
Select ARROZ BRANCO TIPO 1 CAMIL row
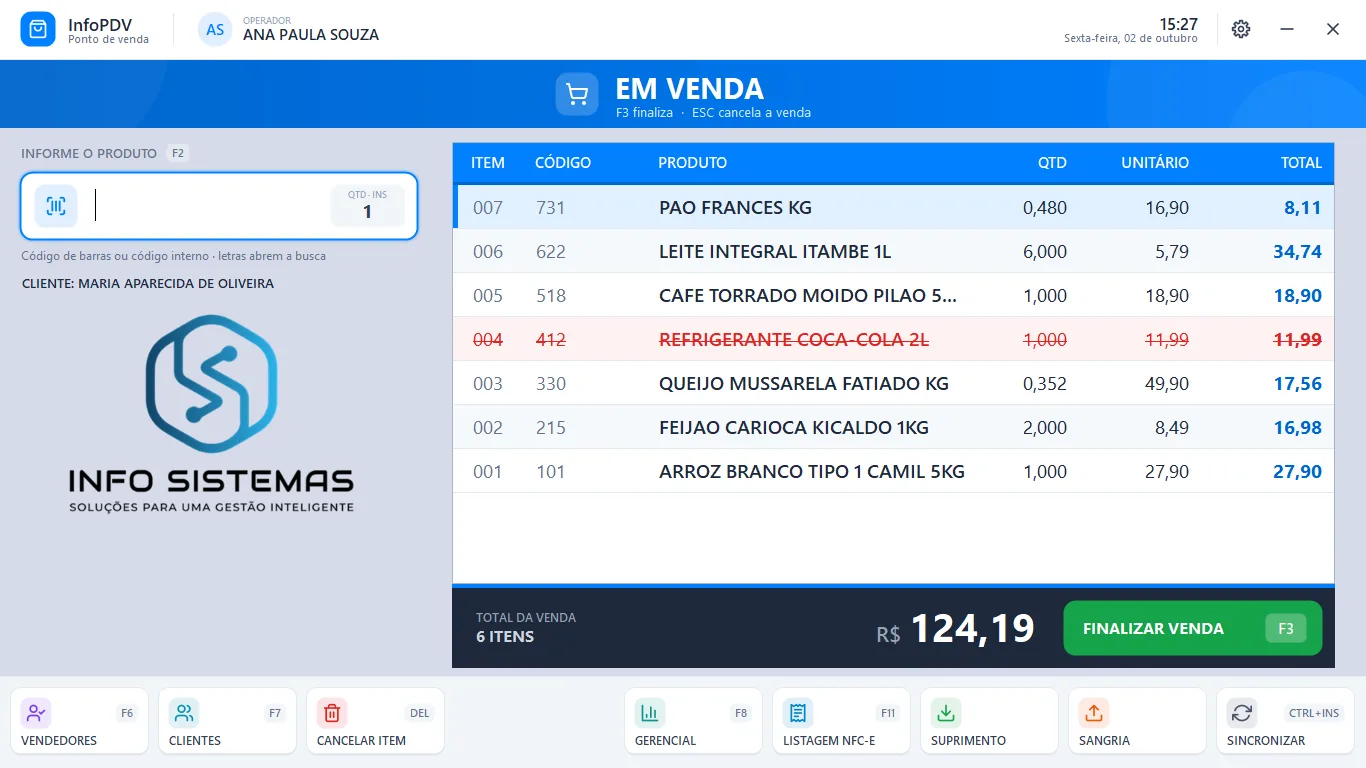click(x=894, y=471)
